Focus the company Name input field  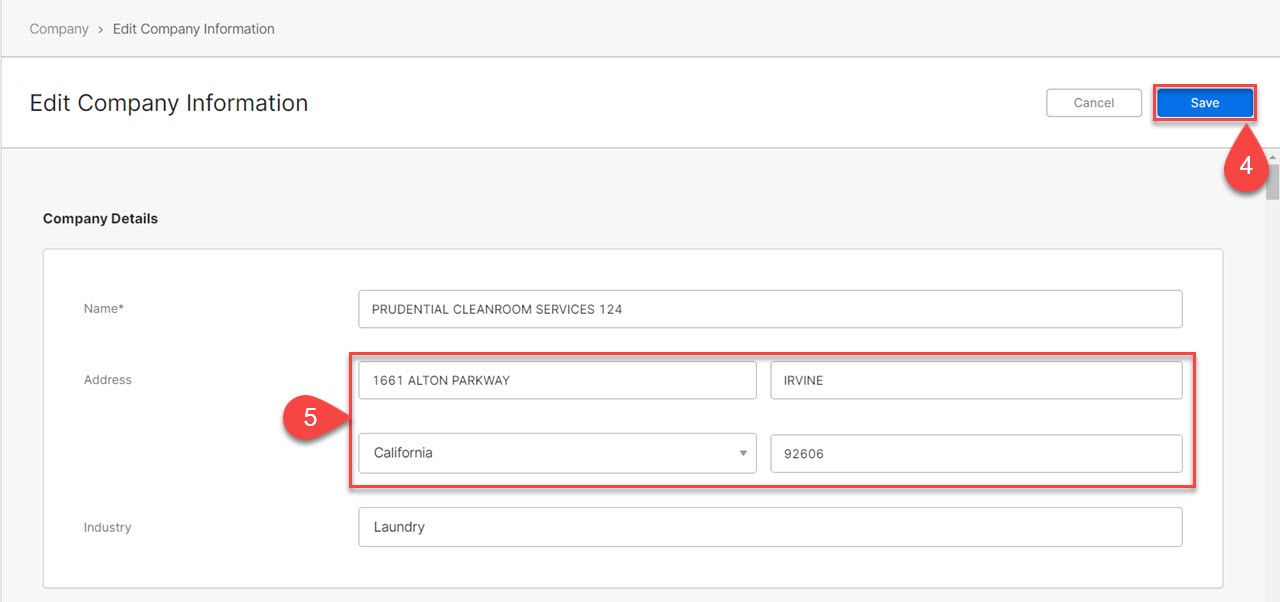point(770,309)
